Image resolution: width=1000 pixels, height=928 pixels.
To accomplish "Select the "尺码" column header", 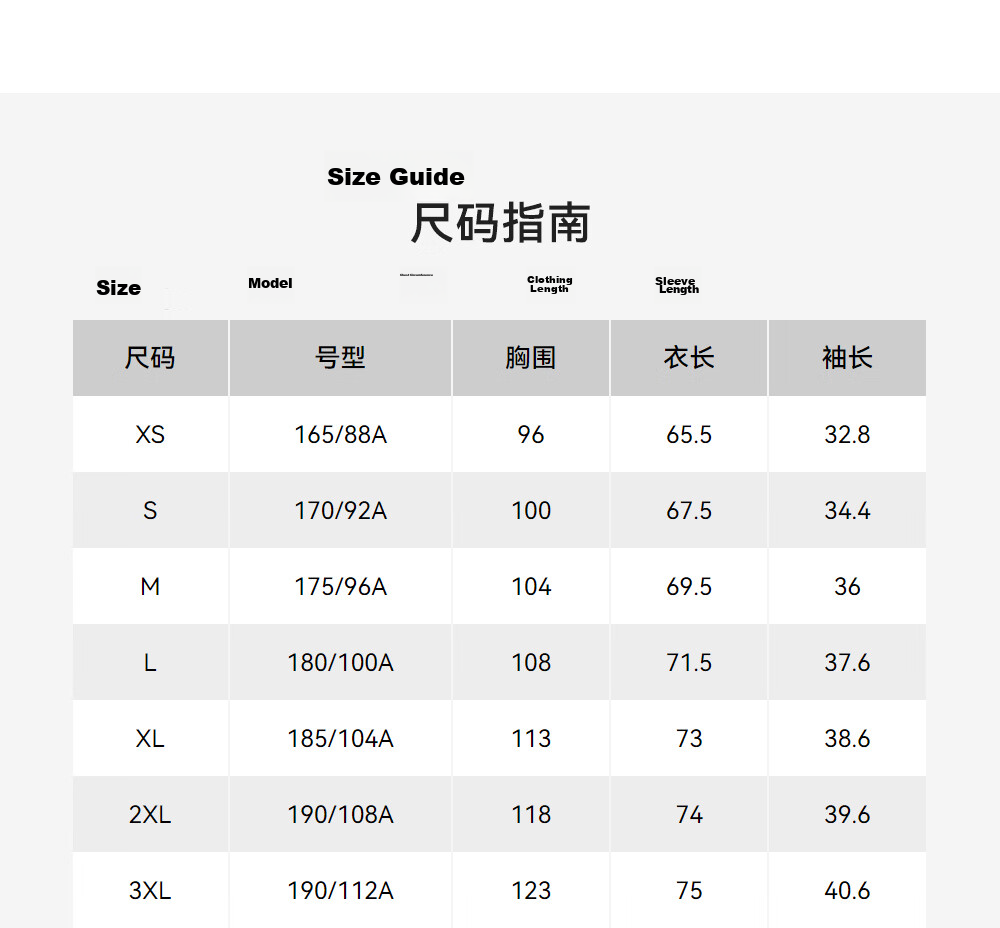I will (151, 358).
